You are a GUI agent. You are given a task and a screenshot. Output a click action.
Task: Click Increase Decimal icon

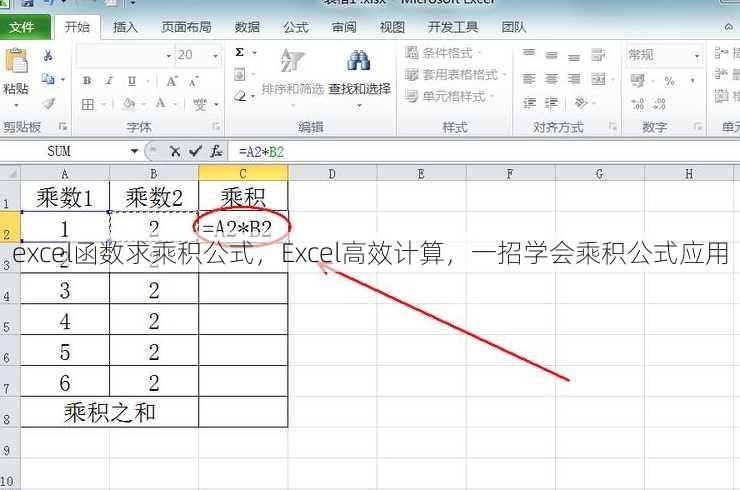point(638,104)
